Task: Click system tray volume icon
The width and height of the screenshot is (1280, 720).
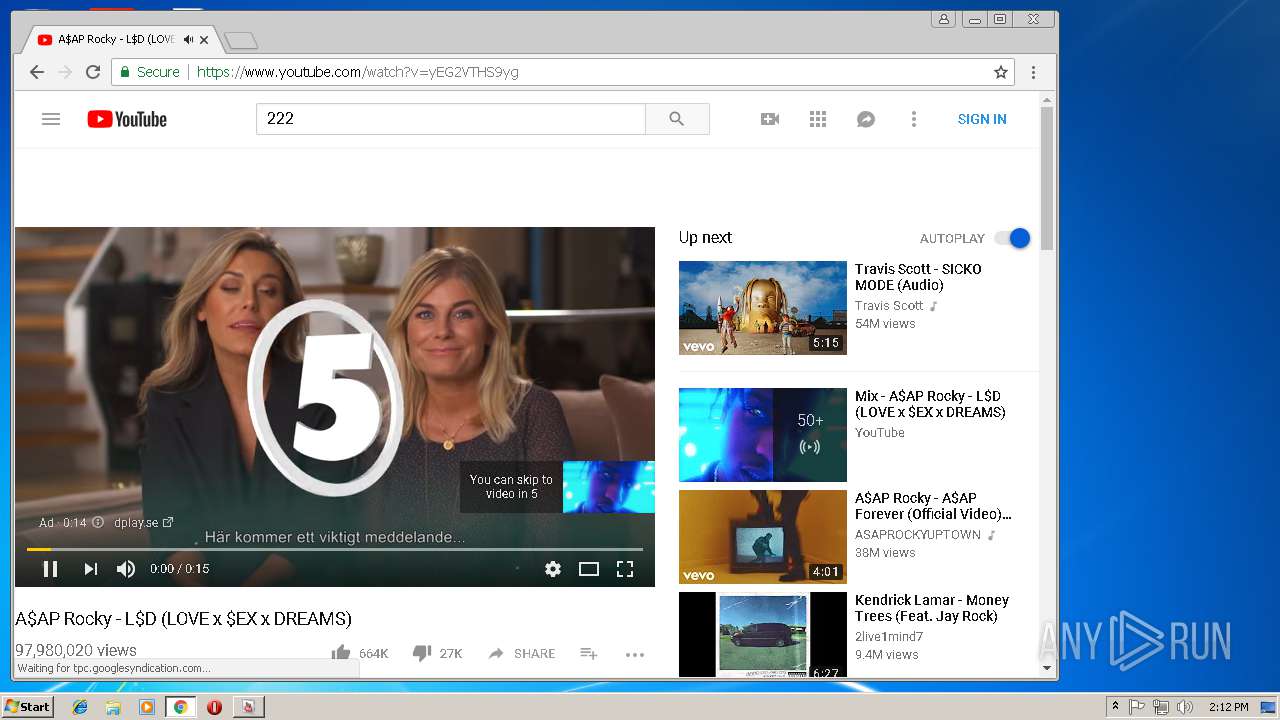Action: 1185,707
